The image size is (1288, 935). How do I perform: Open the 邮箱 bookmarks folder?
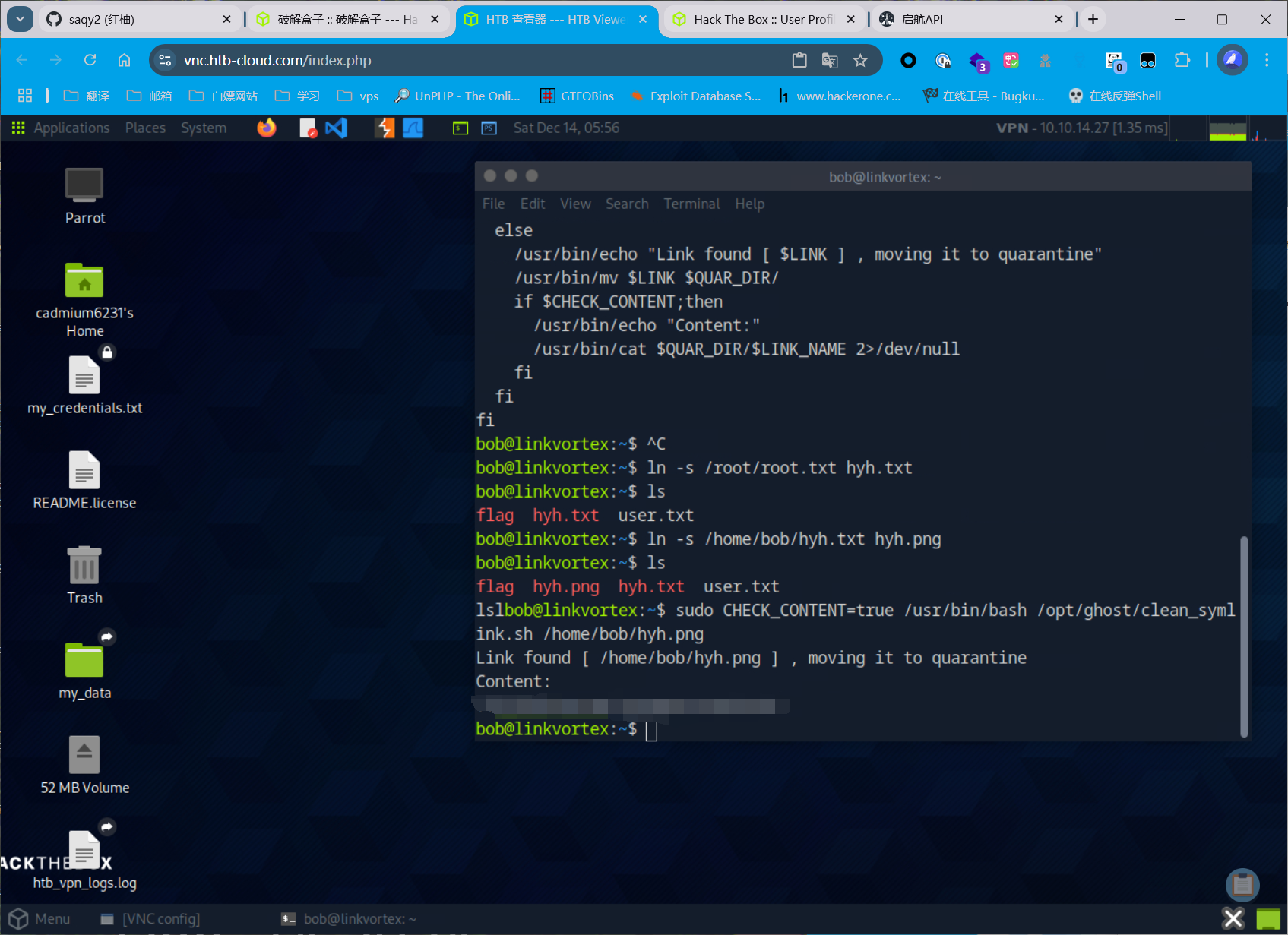pos(150,96)
